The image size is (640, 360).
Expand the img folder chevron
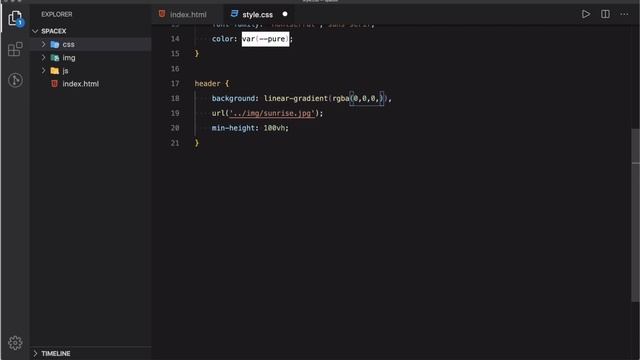[x=43, y=58]
